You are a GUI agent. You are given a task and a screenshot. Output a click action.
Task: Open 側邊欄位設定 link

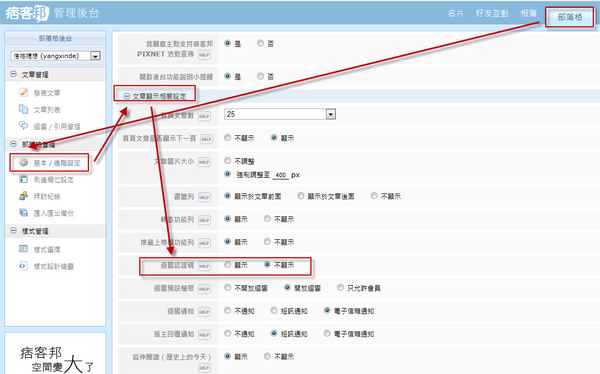point(54,180)
